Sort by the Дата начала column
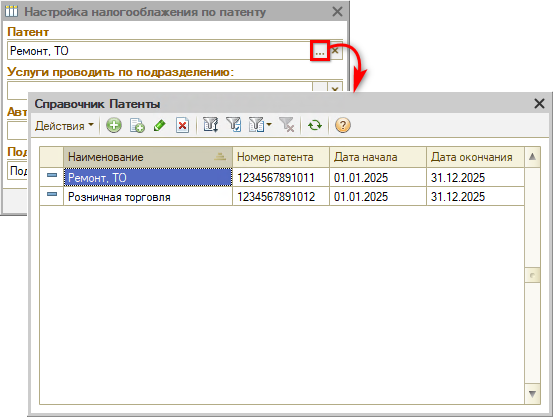 [378, 157]
